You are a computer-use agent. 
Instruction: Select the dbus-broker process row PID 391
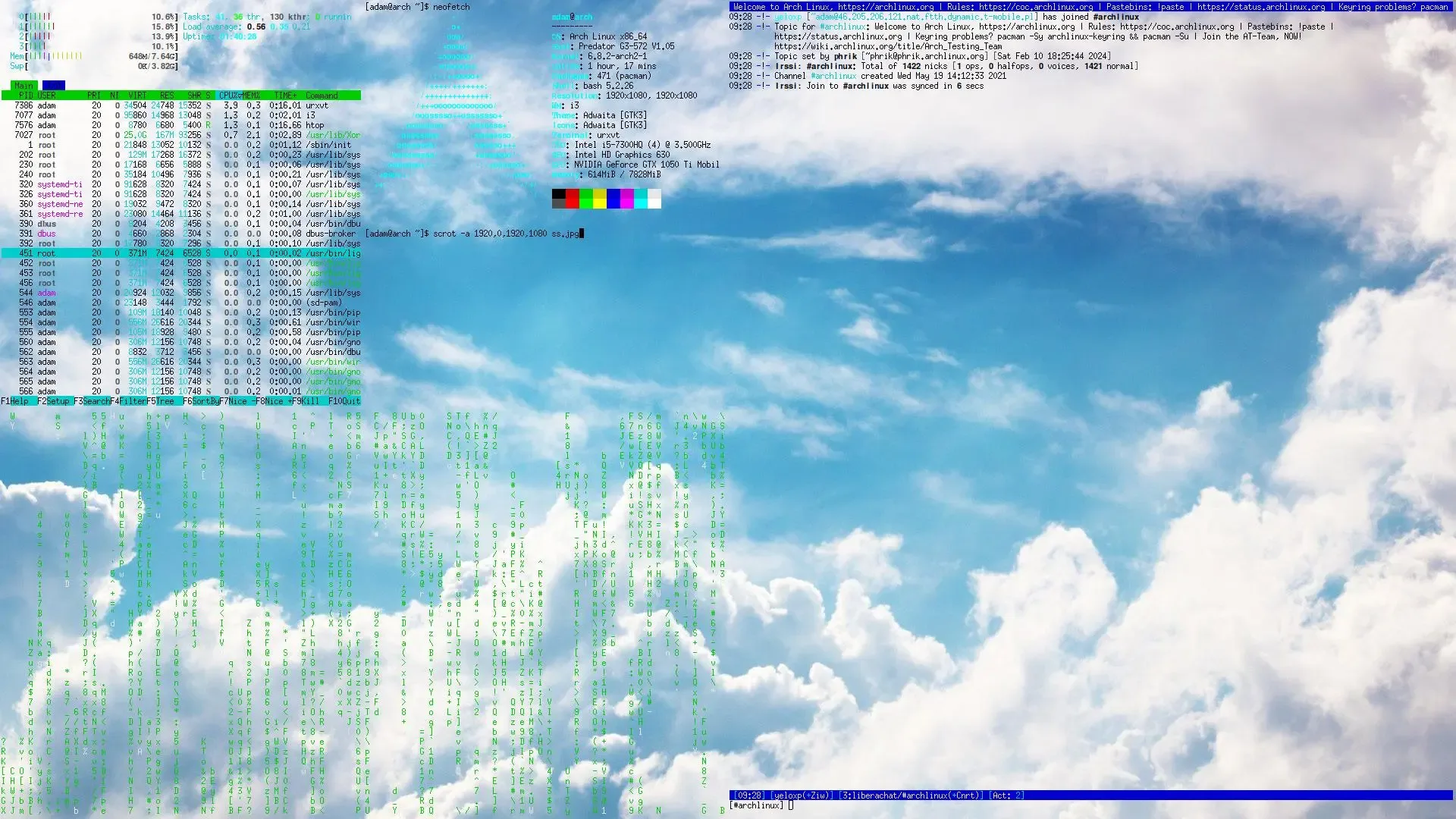click(180, 234)
